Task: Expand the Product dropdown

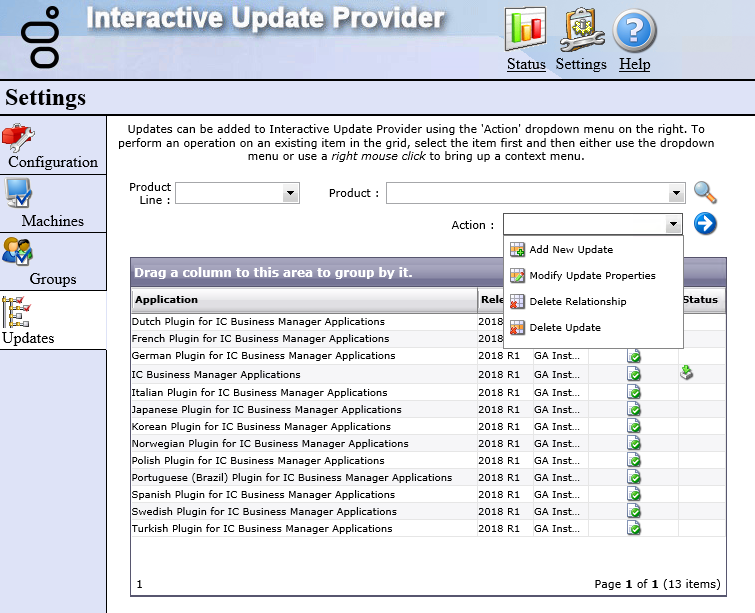Action: (675, 194)
